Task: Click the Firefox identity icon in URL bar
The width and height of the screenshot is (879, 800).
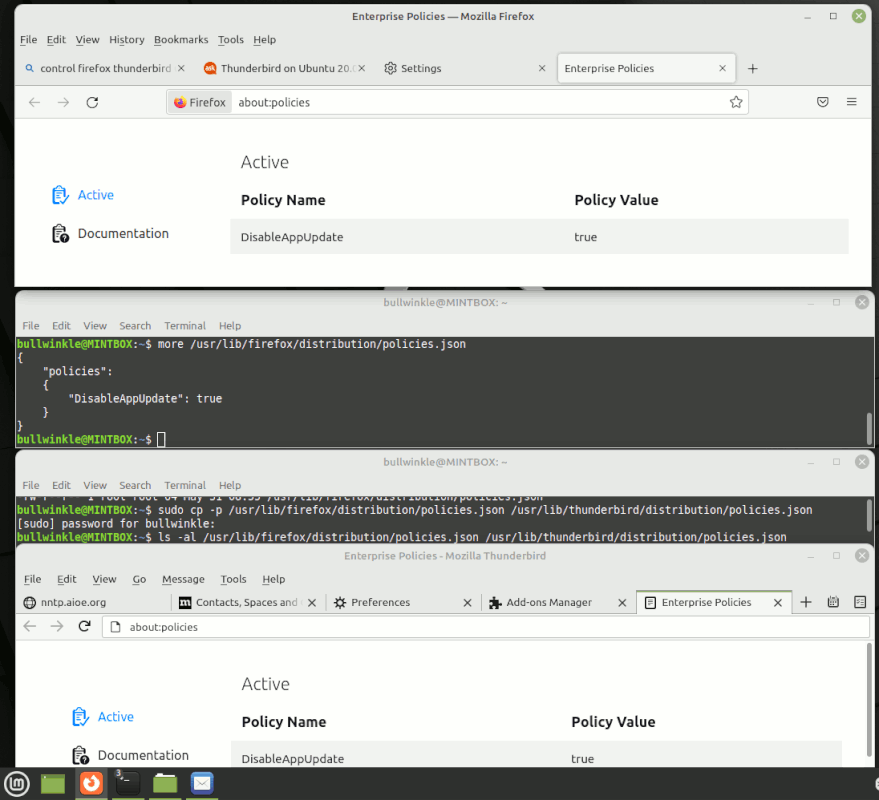Action: point(200,102)
